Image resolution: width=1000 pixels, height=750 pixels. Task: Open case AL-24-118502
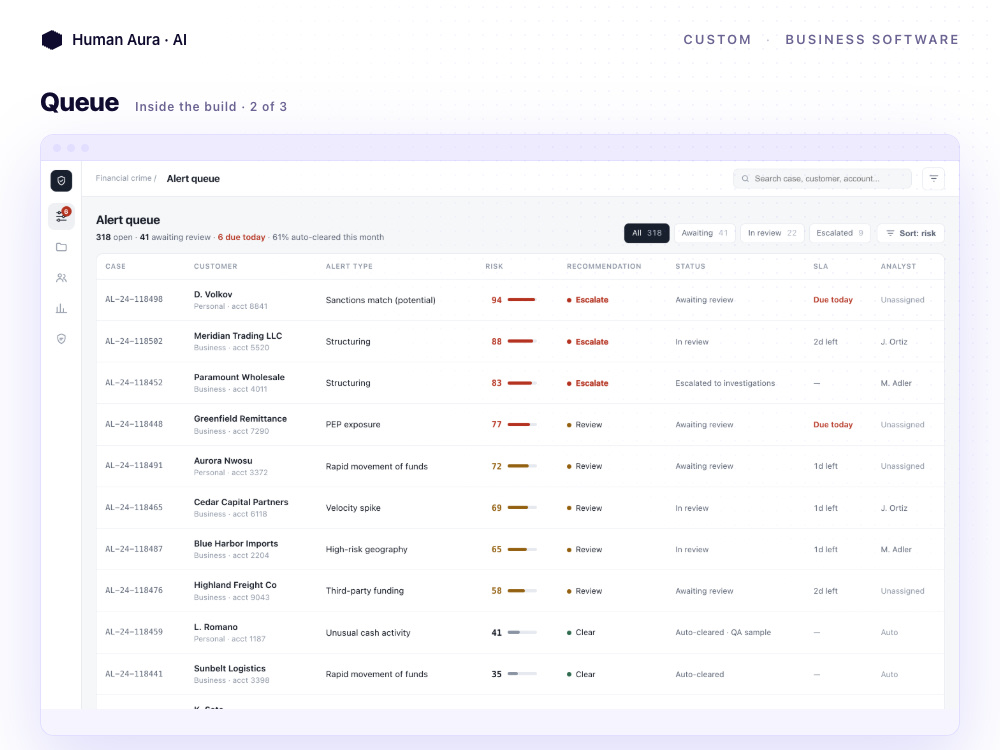[134, 341]
